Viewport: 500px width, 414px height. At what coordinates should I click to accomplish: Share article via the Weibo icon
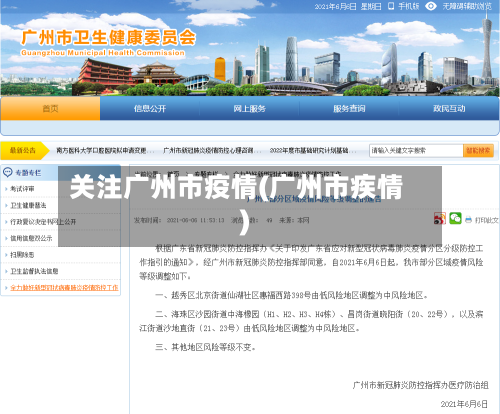pyautogui.click(x=440, y=219)
